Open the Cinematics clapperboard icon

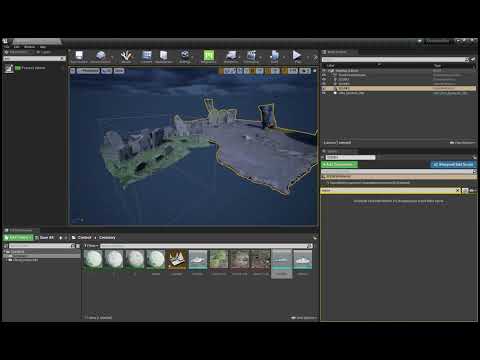tap(251, 56)
